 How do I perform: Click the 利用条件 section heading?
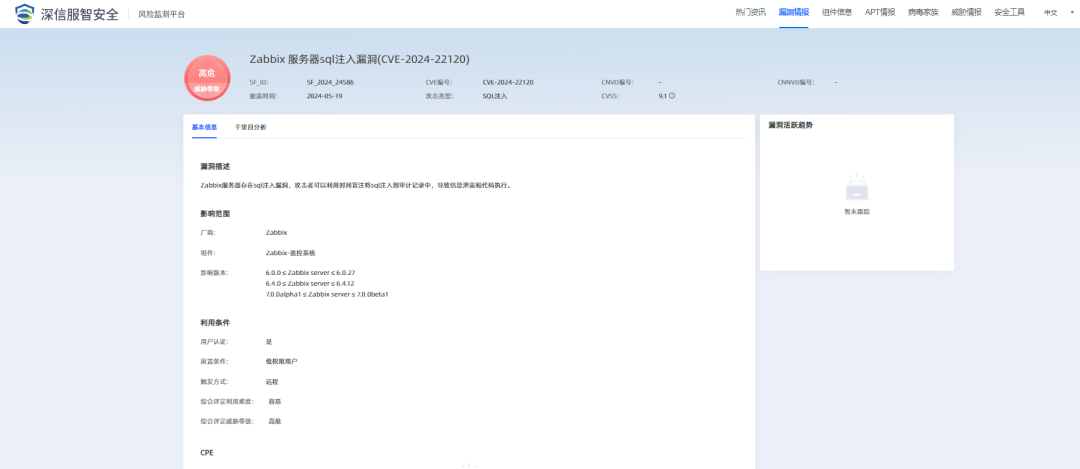click(215, 322)
